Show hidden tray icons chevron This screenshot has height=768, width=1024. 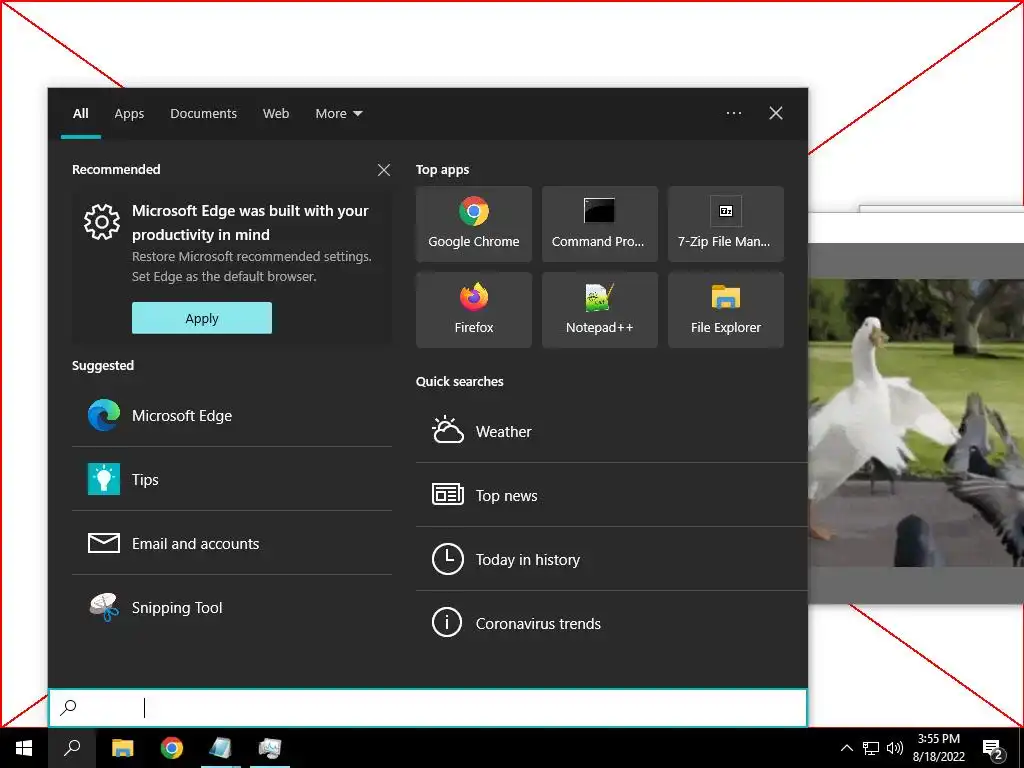click(x=846, y=748)
